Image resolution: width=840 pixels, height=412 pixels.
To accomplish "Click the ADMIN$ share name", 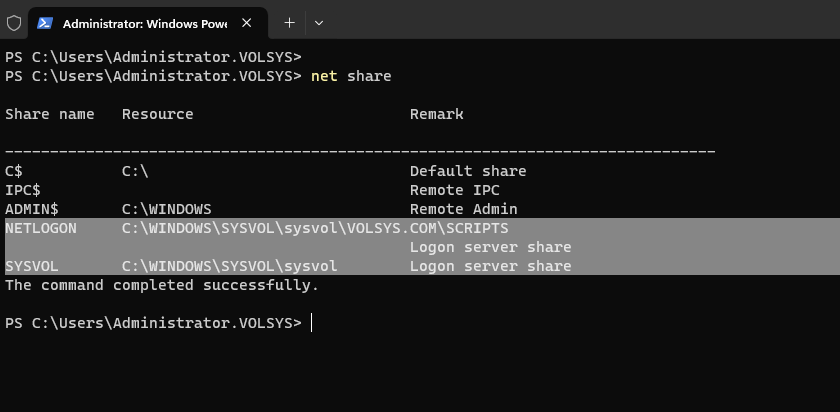I will click(x=32, y=209).
